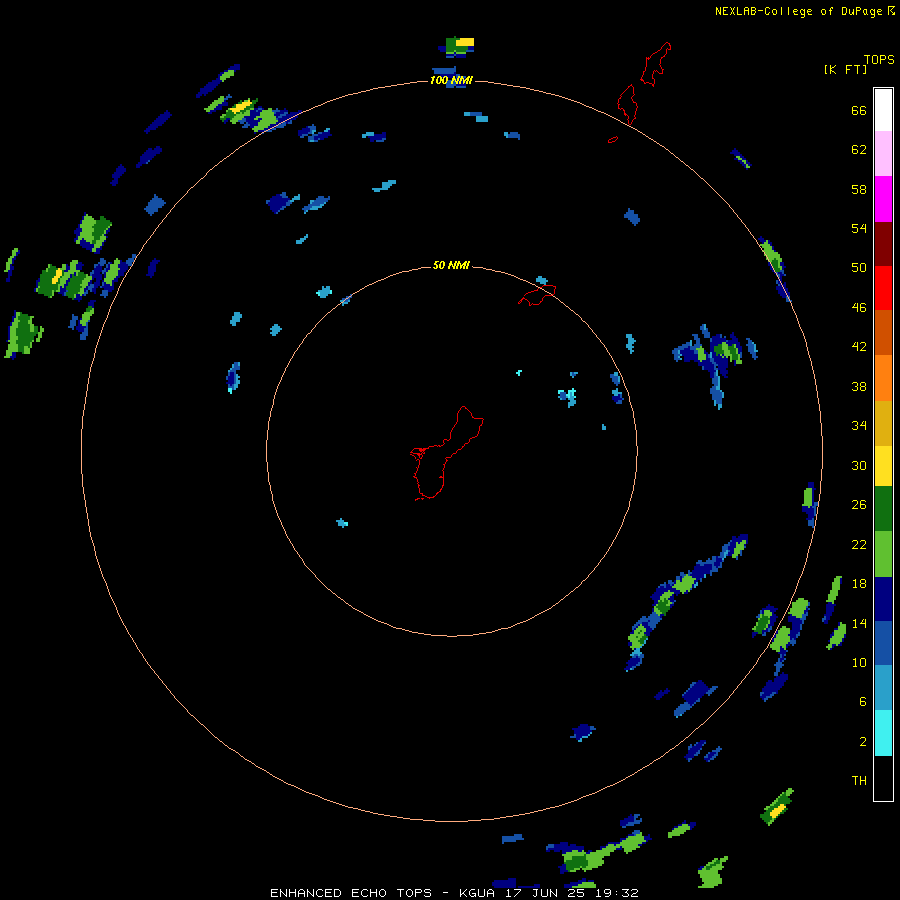Click the 'ENHANCED ECHO TOPS' product title
The width and height of the screenshot is (900, 900).
tap(351, 893)
